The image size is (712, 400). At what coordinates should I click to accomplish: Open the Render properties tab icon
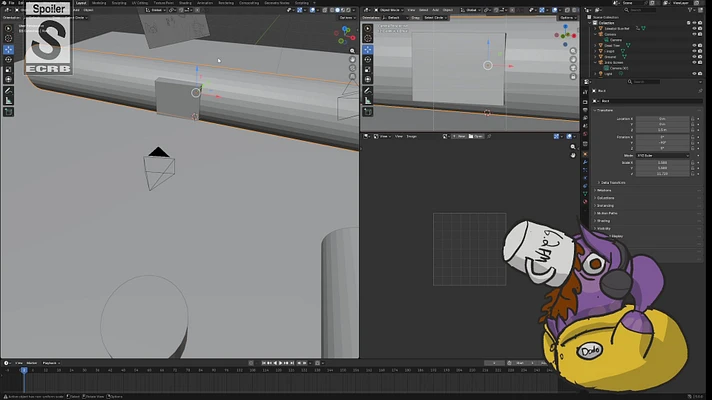tap(585, 102)
